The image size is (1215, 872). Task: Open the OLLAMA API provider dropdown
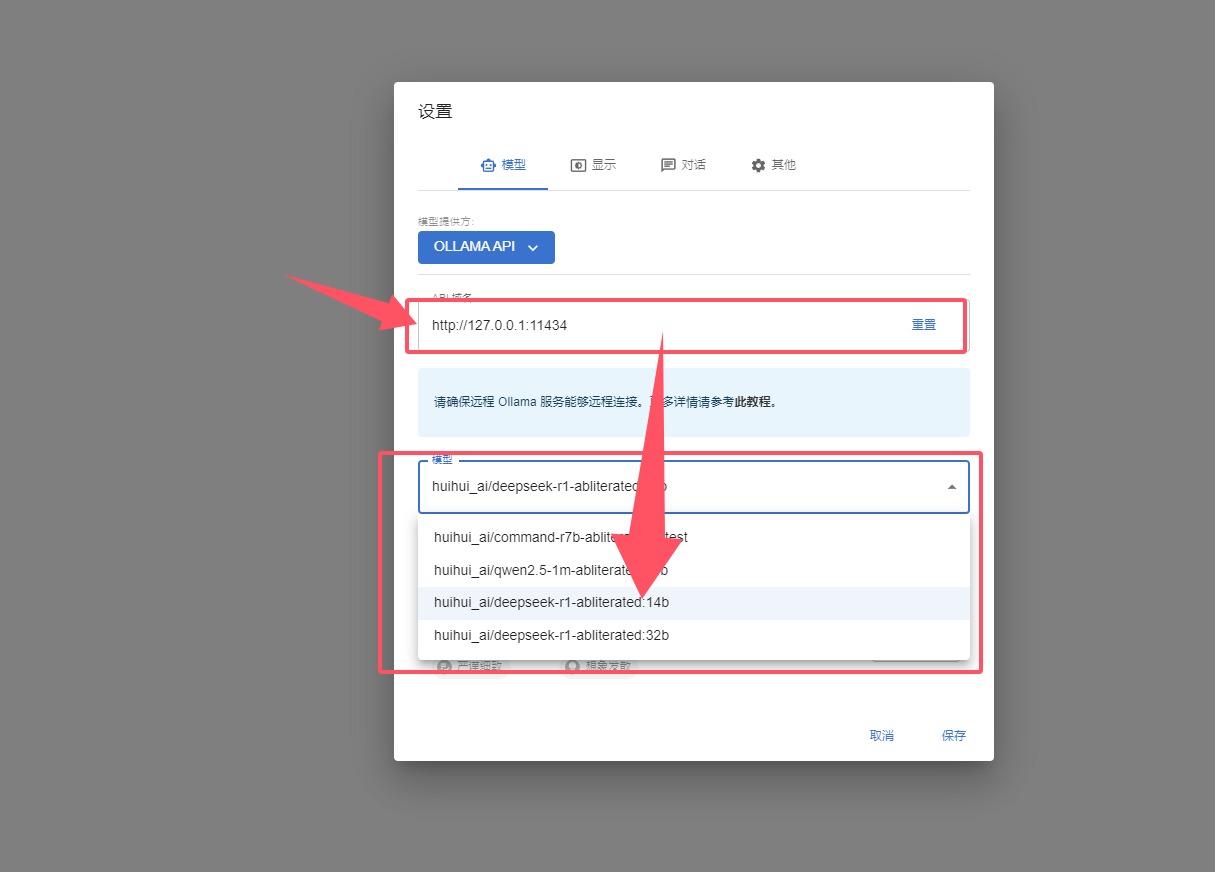pyautogui.click(x=486, y=247)
